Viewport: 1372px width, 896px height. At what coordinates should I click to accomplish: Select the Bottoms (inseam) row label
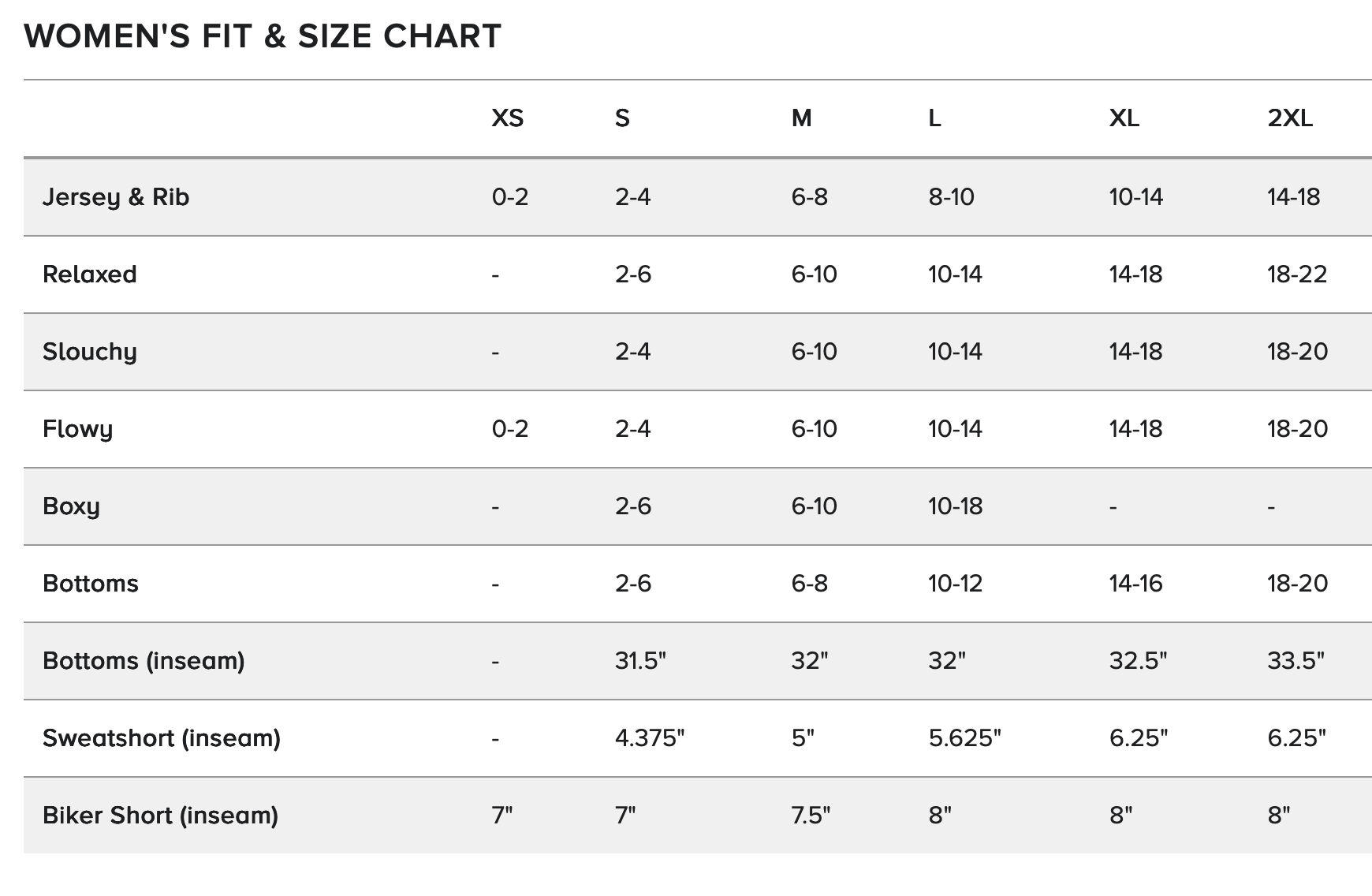point(144,660)
